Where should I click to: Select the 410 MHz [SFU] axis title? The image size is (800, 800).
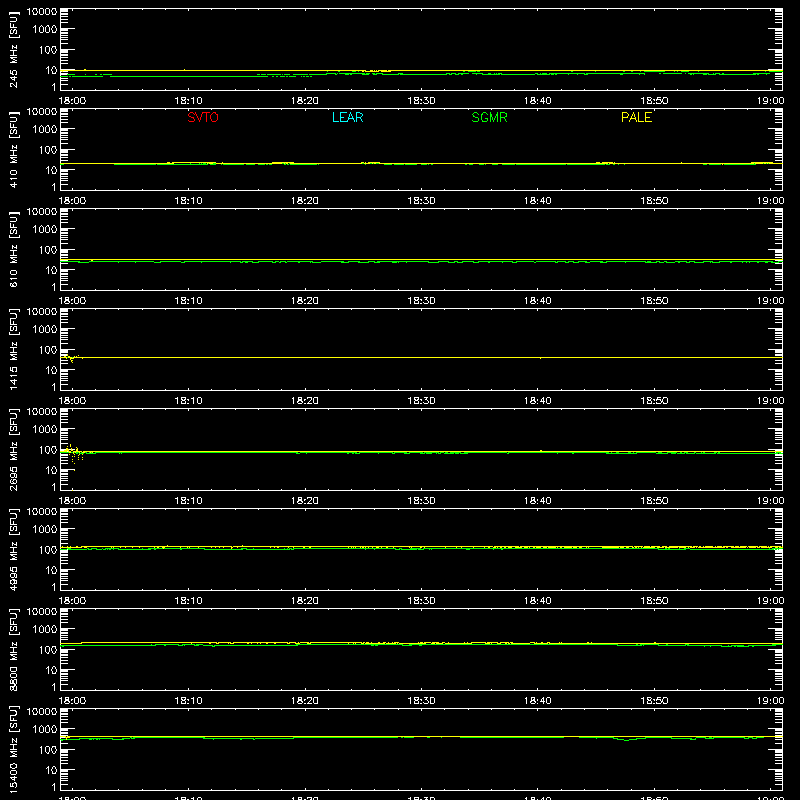pyautogui.click(x=13, y=149)
